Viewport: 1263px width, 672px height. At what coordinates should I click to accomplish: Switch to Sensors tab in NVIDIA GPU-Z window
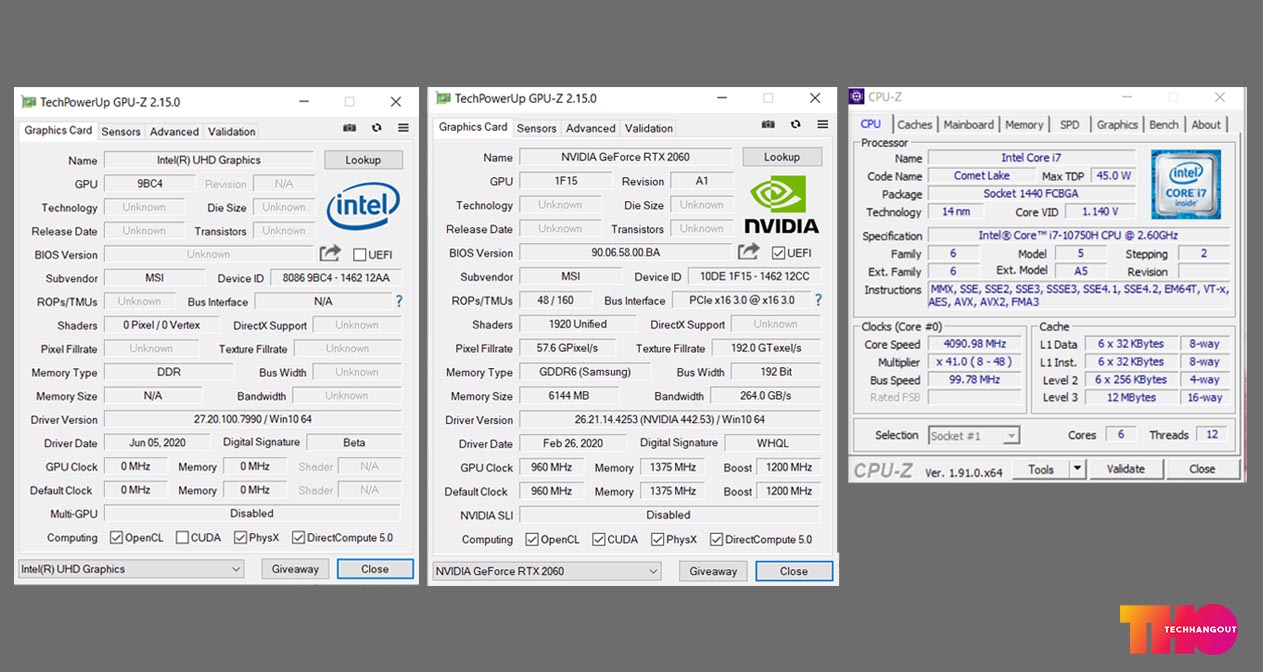[x=537, y=128]
